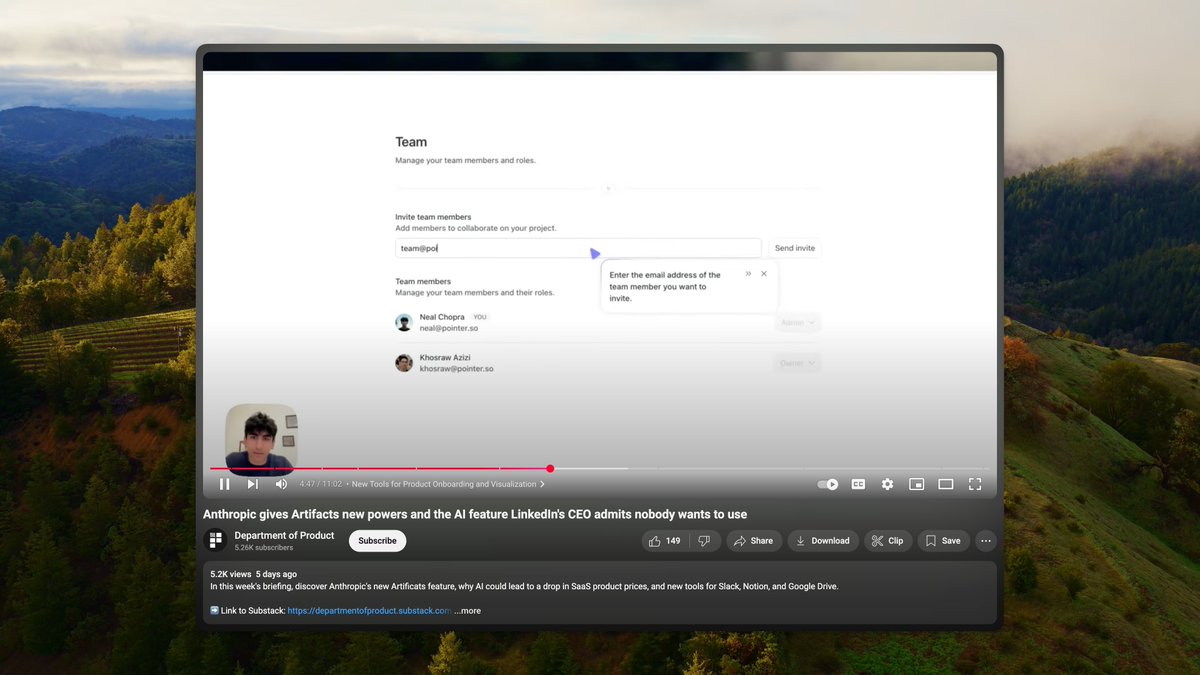Save video to a playlist

click(943, 541)
